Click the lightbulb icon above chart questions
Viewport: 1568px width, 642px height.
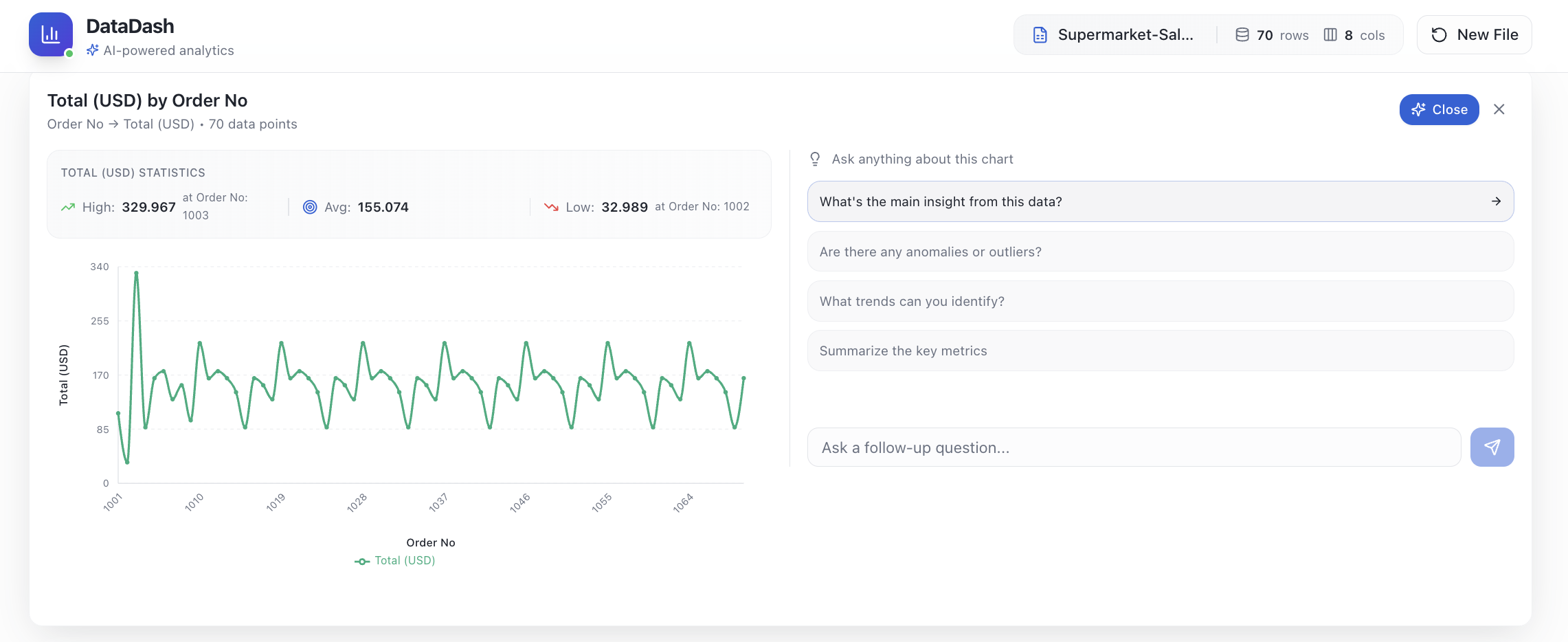point(816,158)
